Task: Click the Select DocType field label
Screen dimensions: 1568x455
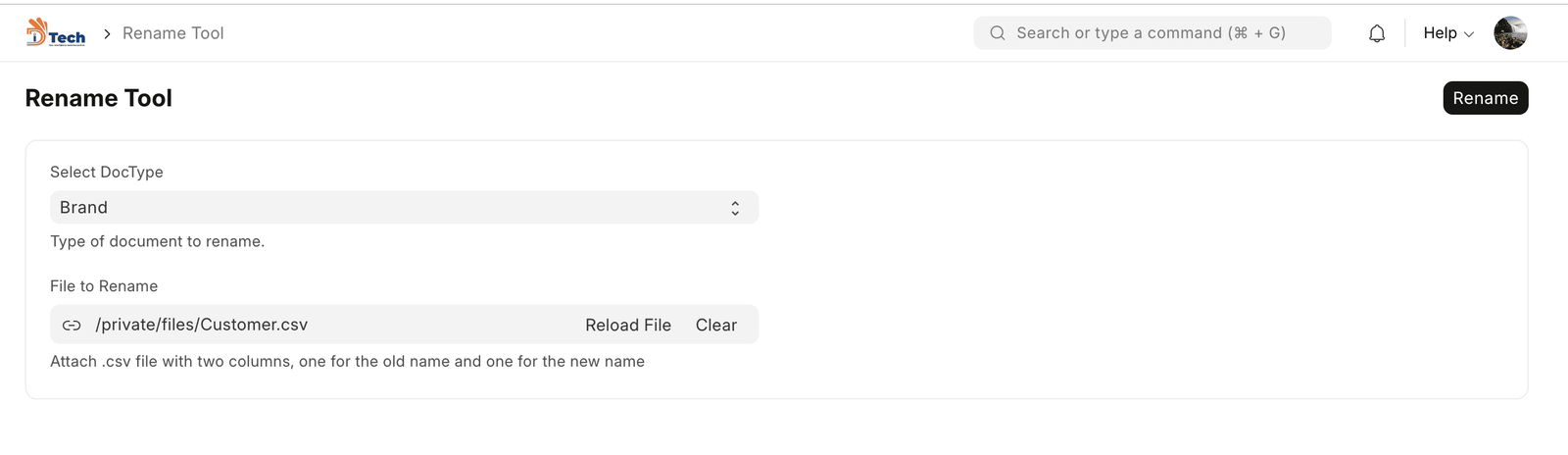Action: (107, 172)
